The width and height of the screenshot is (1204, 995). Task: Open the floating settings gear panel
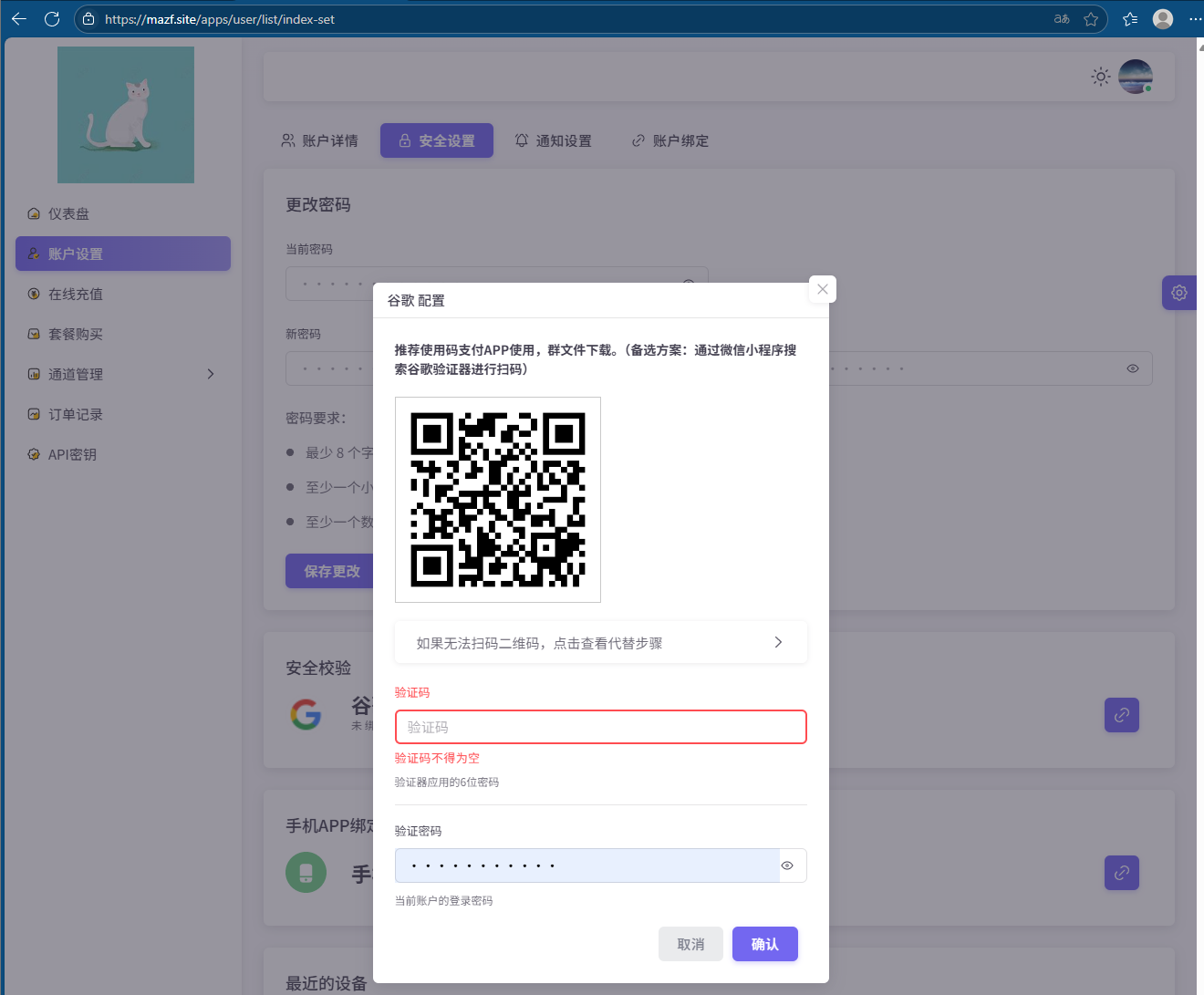[1179, 293]
